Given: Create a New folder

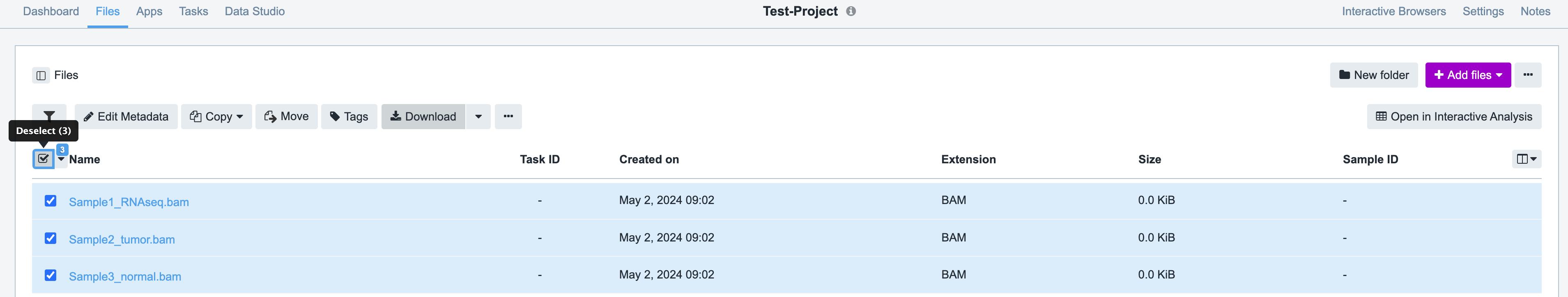Looking at the screenshot, I should (1373, 75).
